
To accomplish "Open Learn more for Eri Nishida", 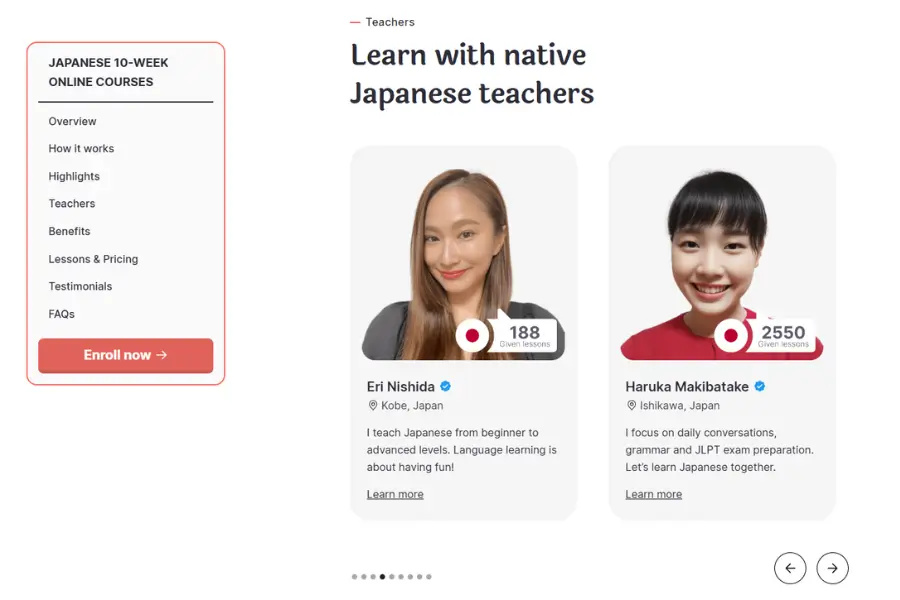I will [395, 494].
